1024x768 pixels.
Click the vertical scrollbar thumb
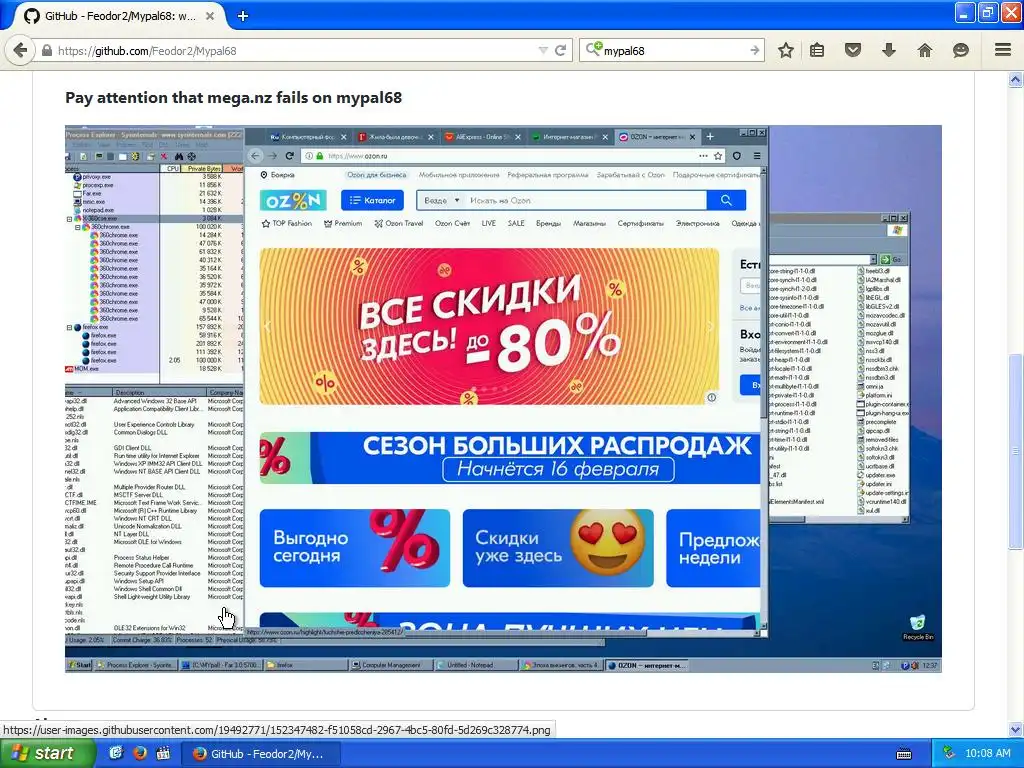pos(1016,451)
